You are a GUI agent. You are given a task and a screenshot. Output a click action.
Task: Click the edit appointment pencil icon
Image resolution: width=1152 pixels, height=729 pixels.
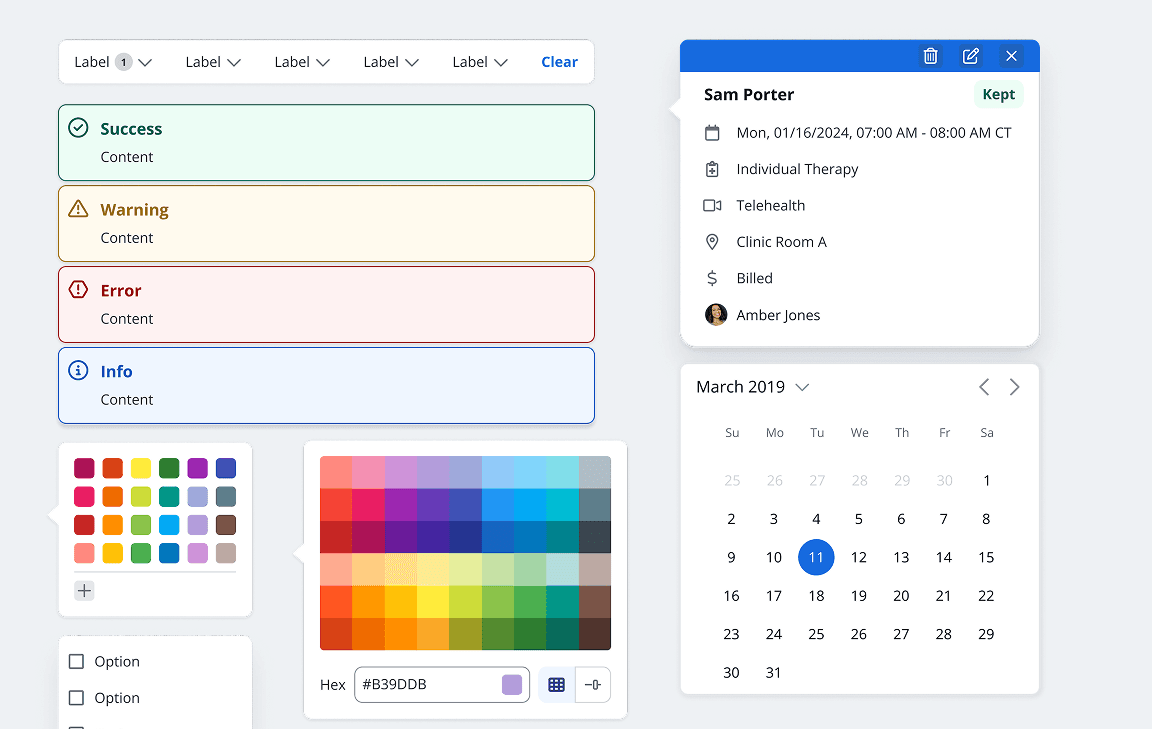click(970, 56)
